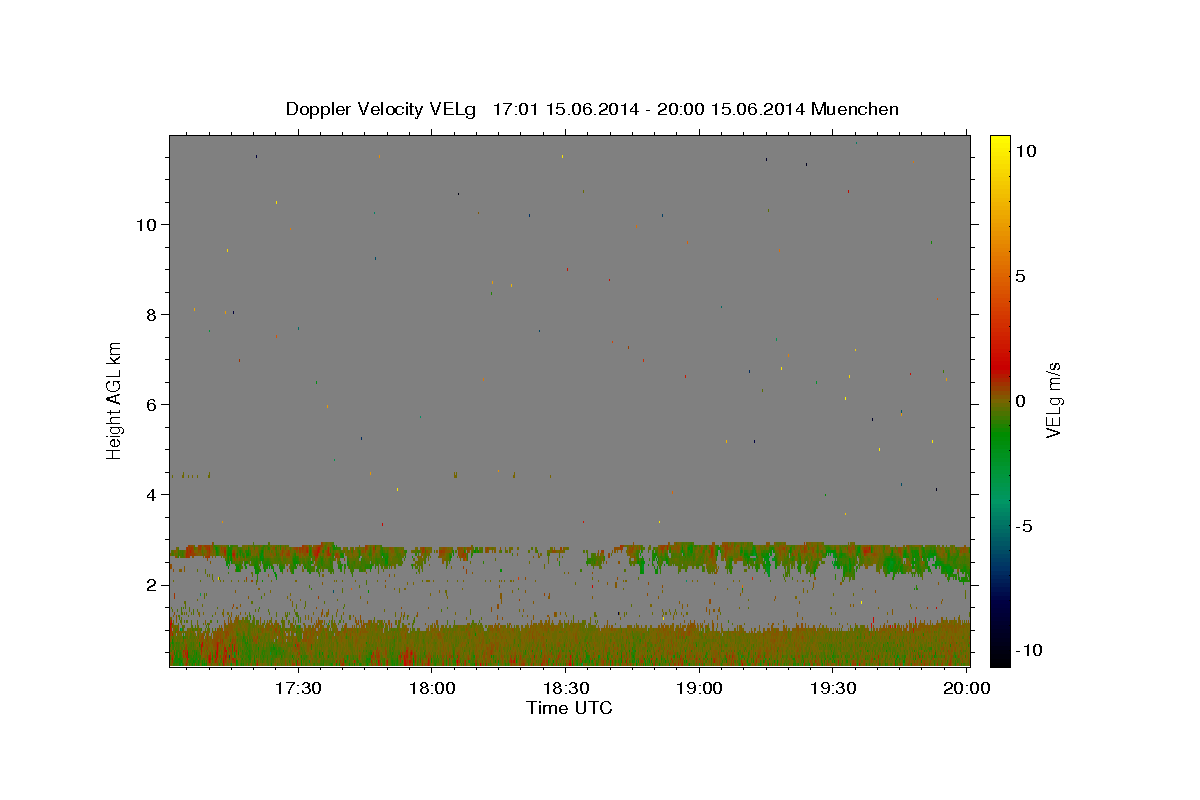The height and width of the screenshot is (800, 1200).
Task: Click the 19:30 time tick label
Action: coord(833,689)
